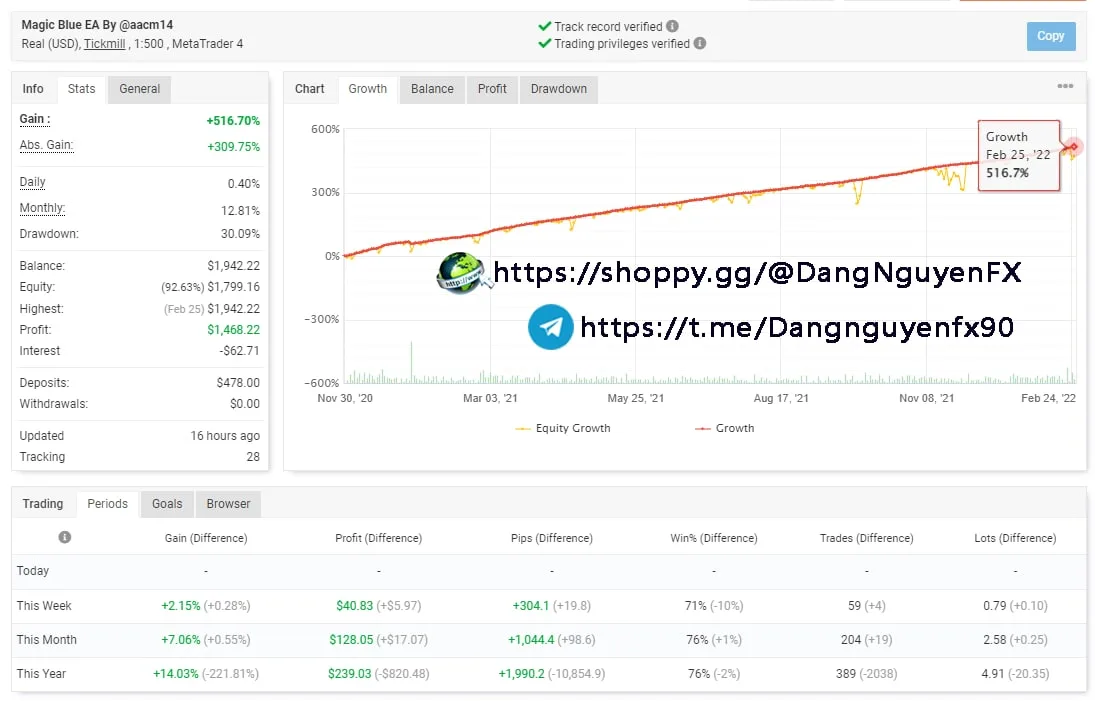
Task: Click the Nov 08, '21 axis label
Action: point(926,398)
